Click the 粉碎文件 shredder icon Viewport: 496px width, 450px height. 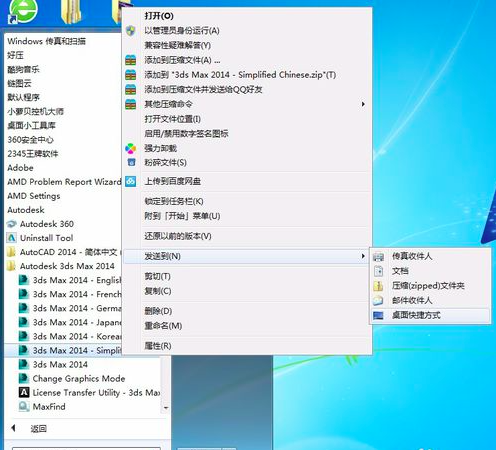pos(131,163)
